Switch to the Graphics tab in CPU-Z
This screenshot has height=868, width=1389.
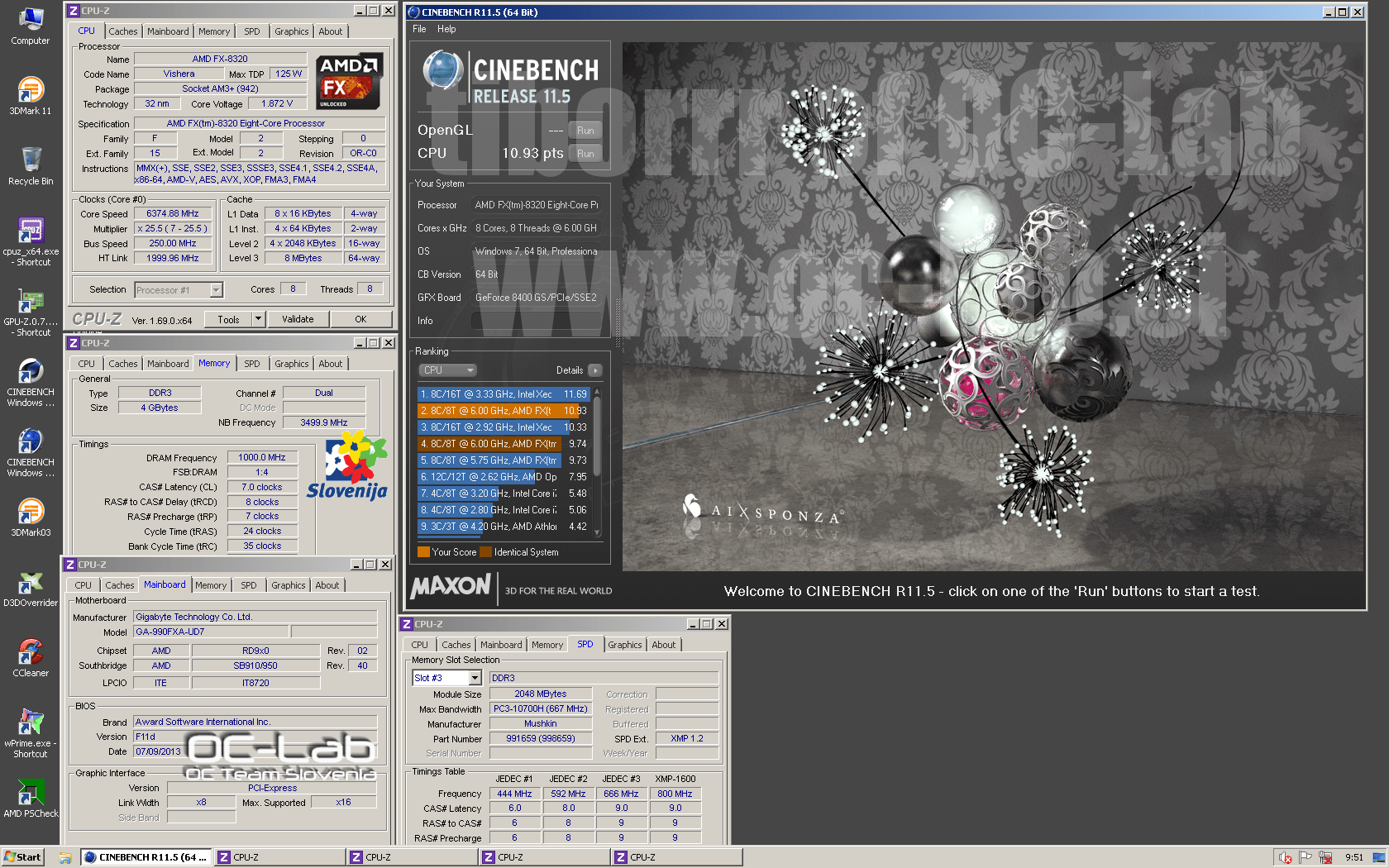point(291,31)
